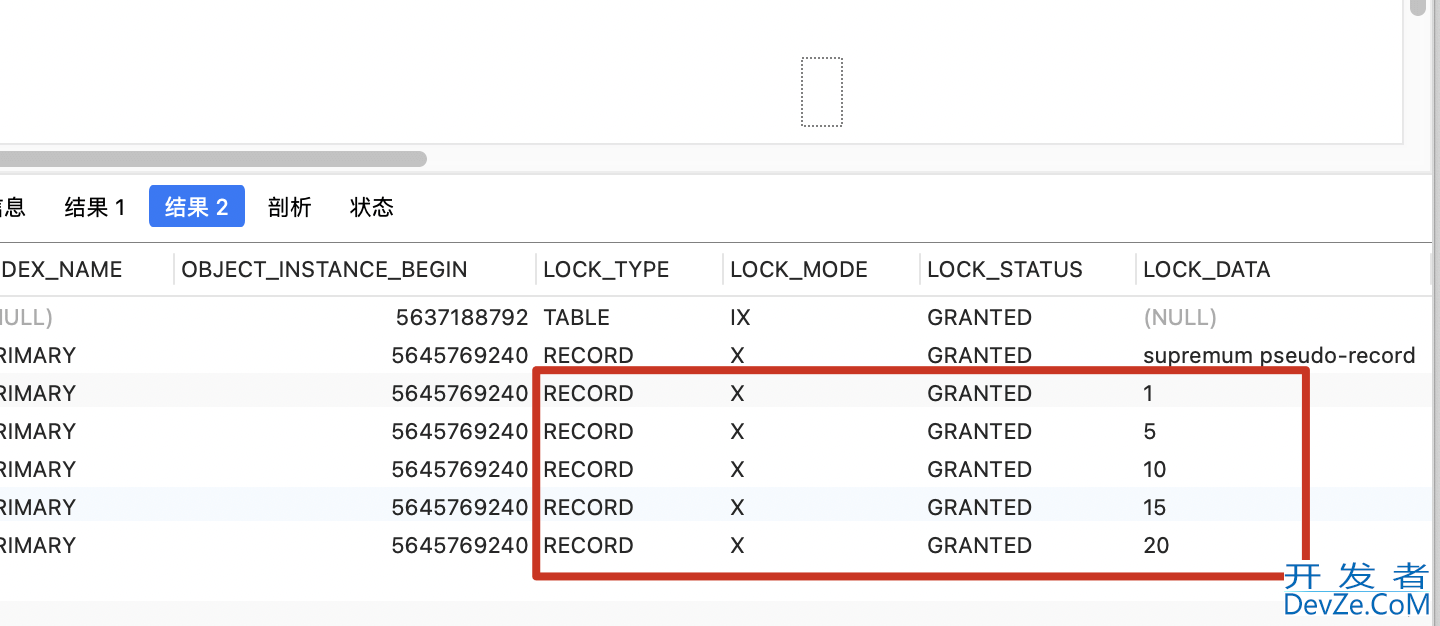The height and width of the screenshot is (626, 1440).
Task: Select instance 5645769240 in the row with data 5
Action: coord(460,432)
